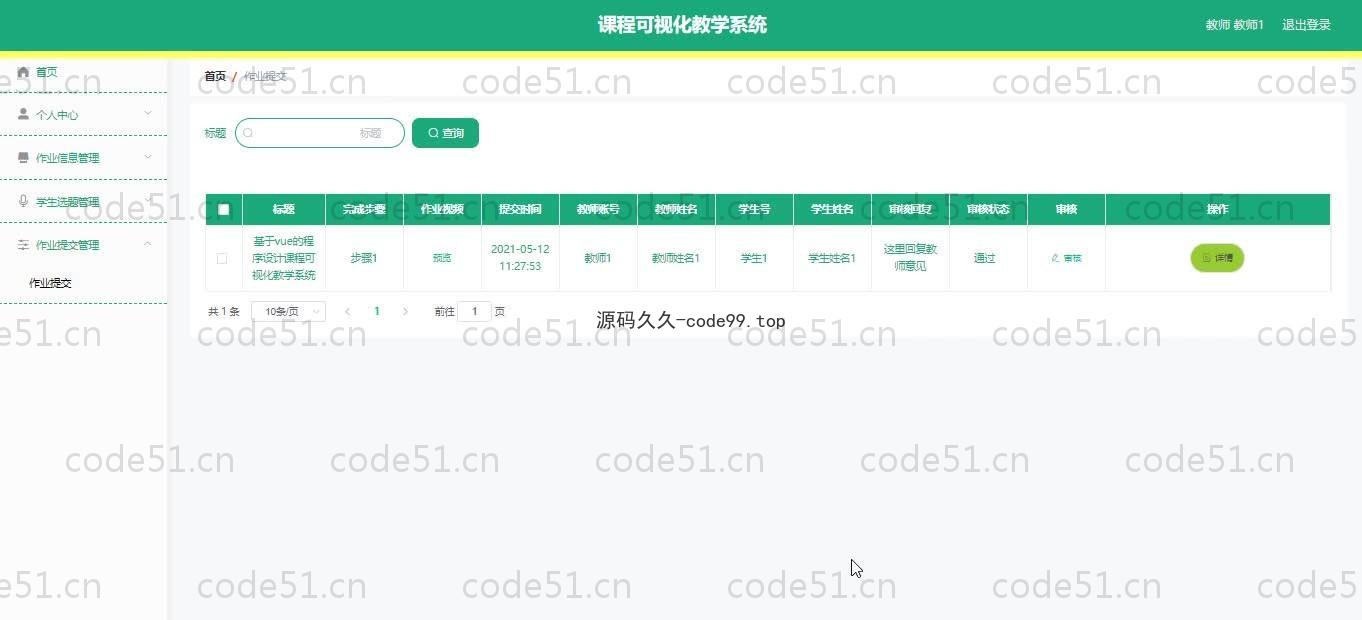Click the 完成步骤 column header

coord(364,209)
